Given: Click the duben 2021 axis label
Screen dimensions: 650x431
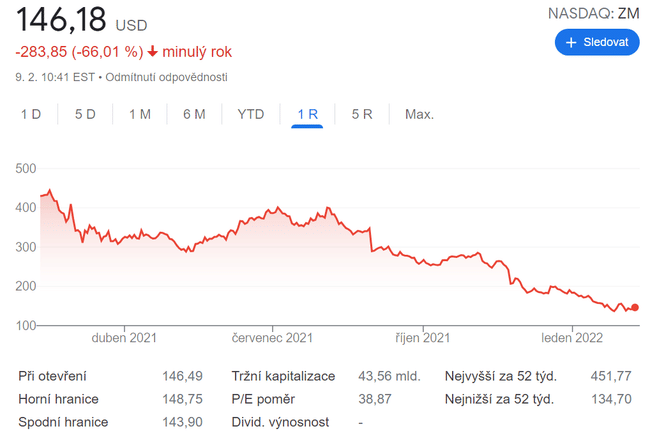Looking at the screenshot, I should pos(124,339).
